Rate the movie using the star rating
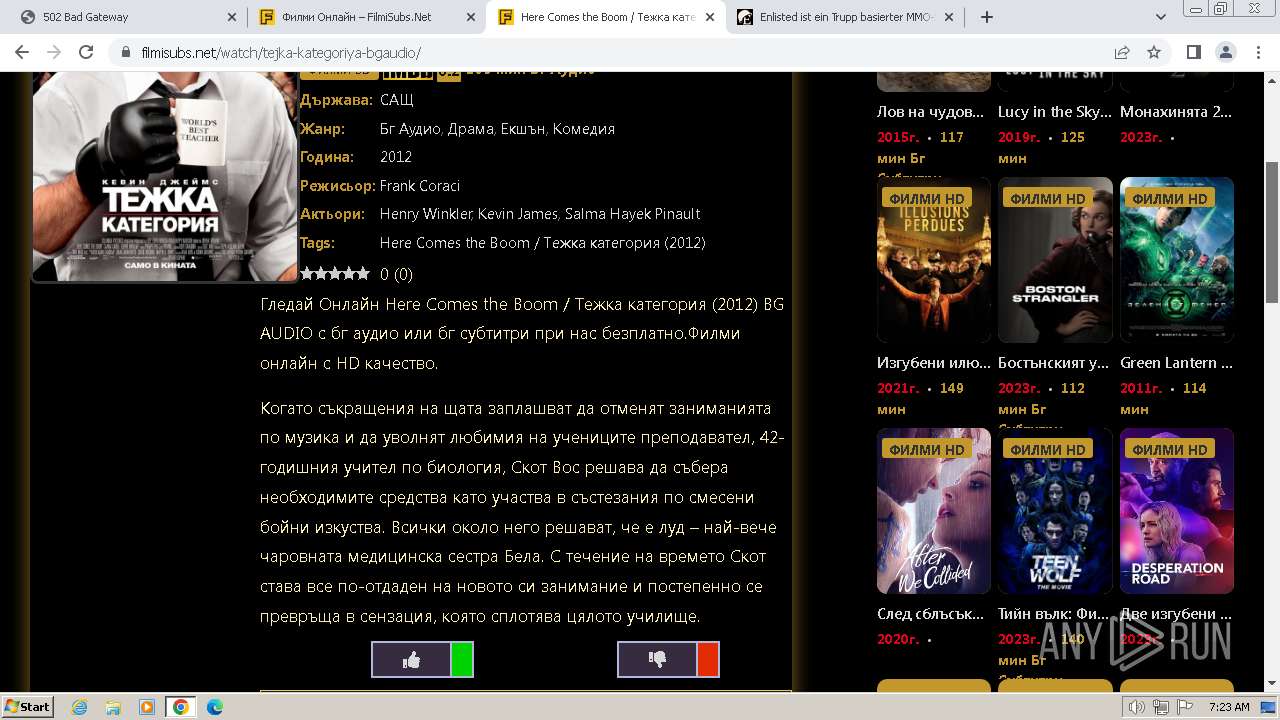The width and height of the screenshot is (1280, 720). (335, 274)
